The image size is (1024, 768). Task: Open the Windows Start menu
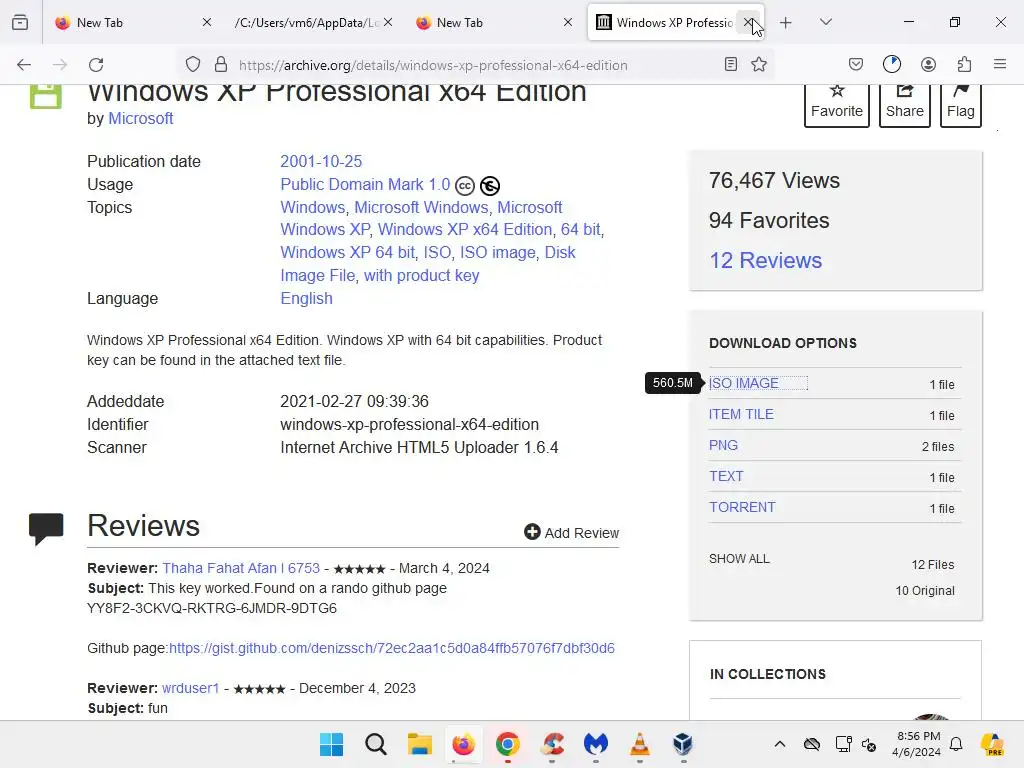click(x=331, y=744)
